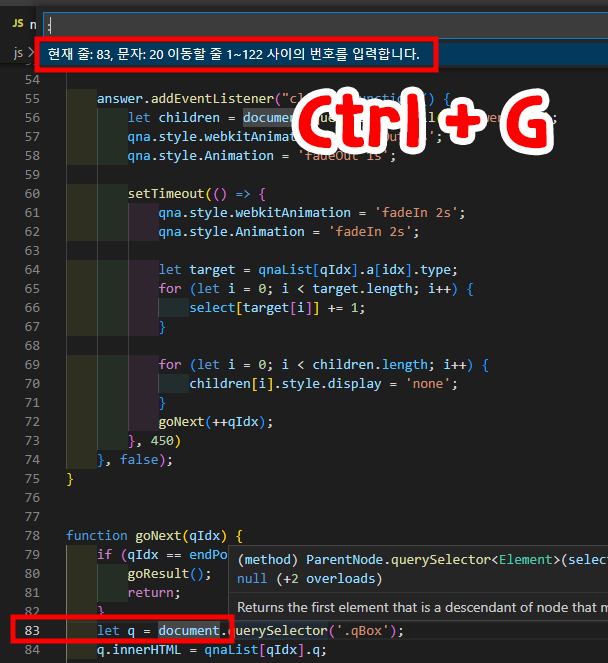Image resolution: width=608 pixels, height=663 pixels.
Task: Click '(+2 overloads)' in the hover tooltip
Action: coord(329,579)
